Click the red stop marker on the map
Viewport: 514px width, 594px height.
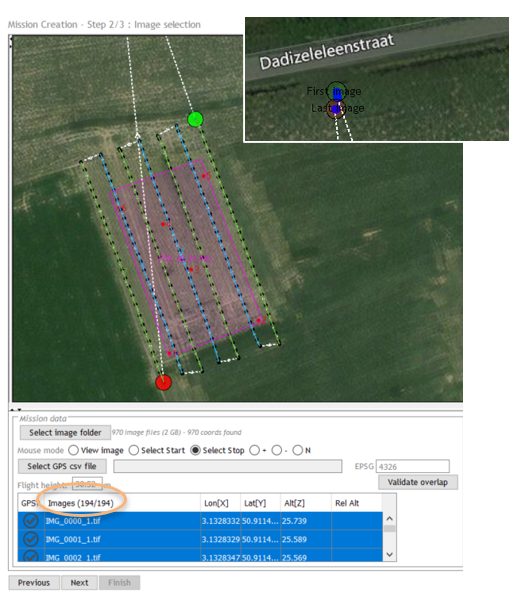(164, 382)
